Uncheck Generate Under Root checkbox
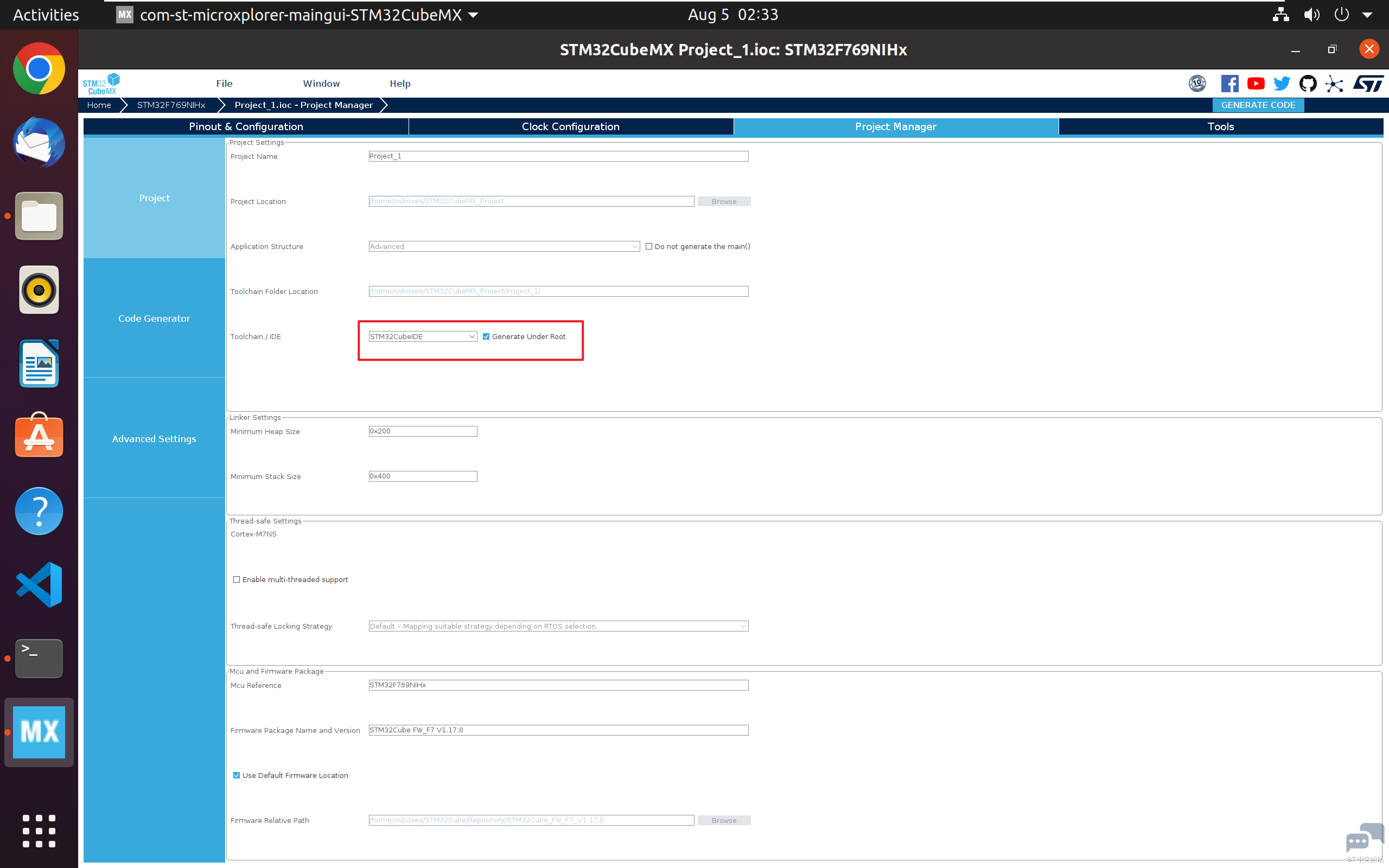 486,336
